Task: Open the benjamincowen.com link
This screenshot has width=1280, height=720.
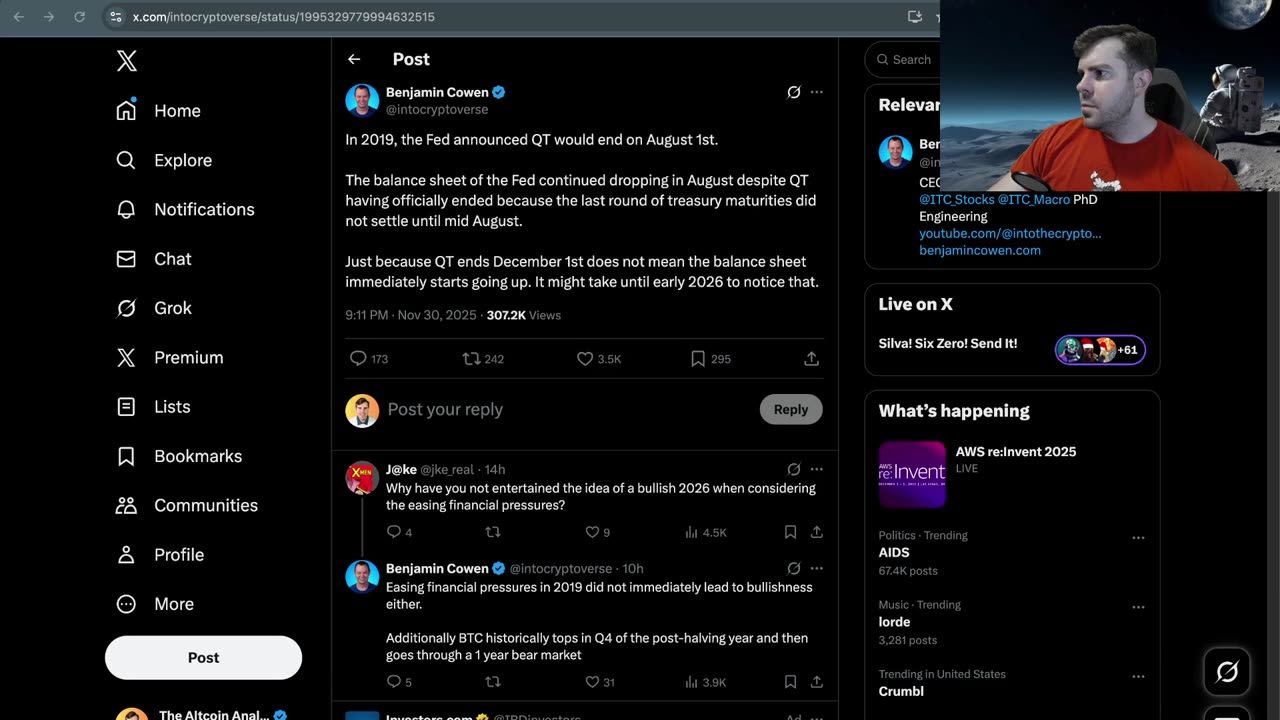Action: [x=980, y=250]
